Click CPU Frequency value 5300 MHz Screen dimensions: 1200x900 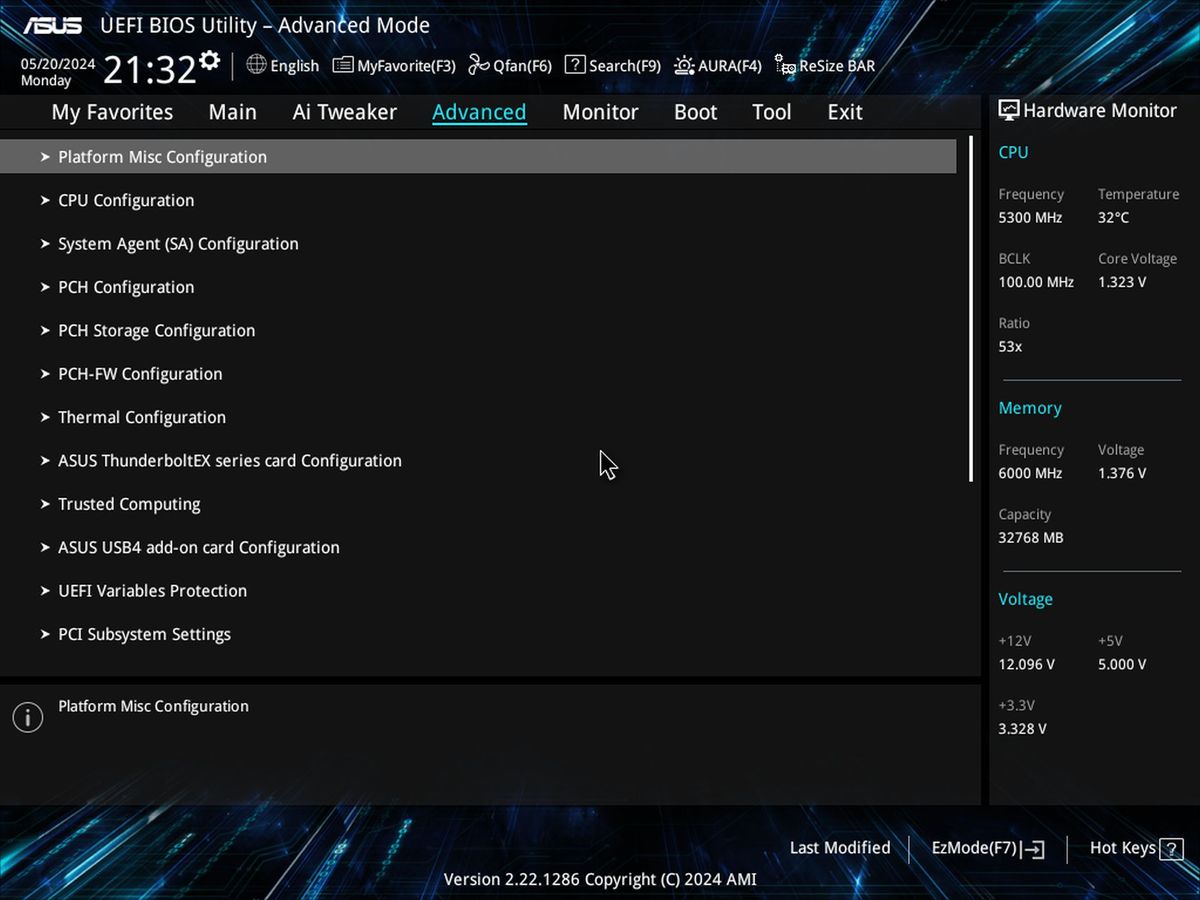click(x=1030, y=218)
